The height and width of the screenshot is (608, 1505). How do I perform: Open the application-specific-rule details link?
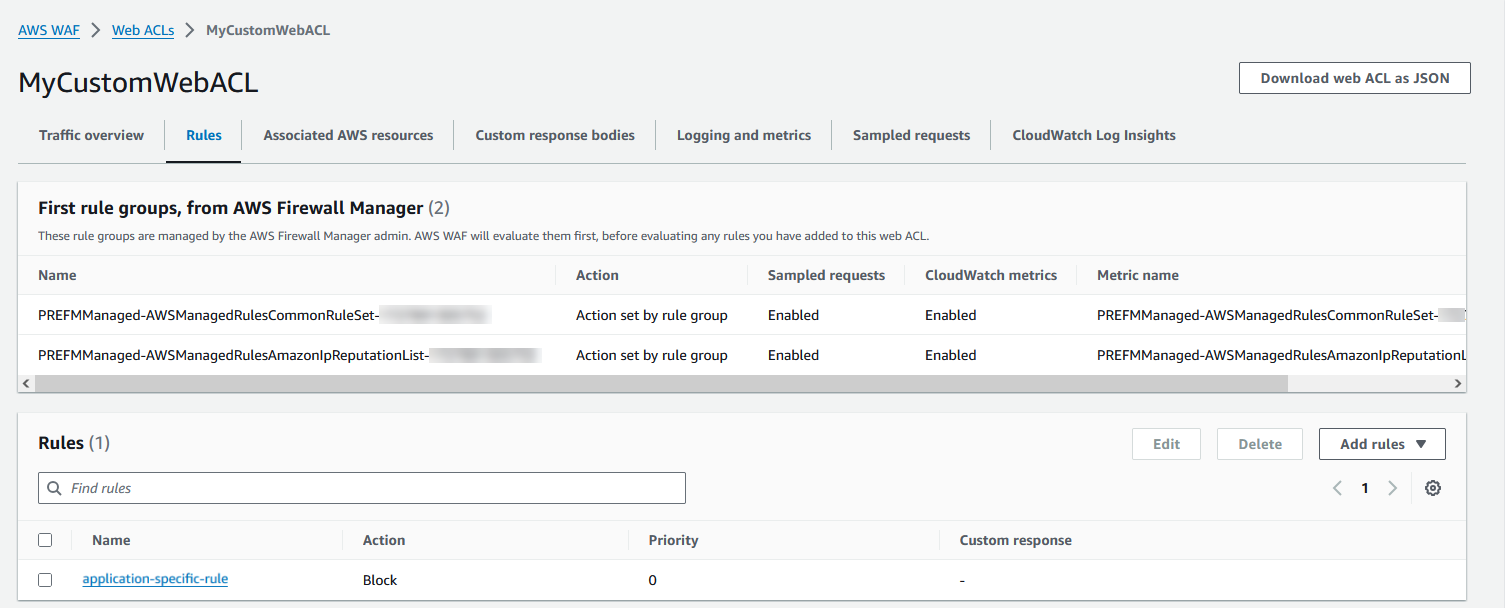(x=155, y=579)
